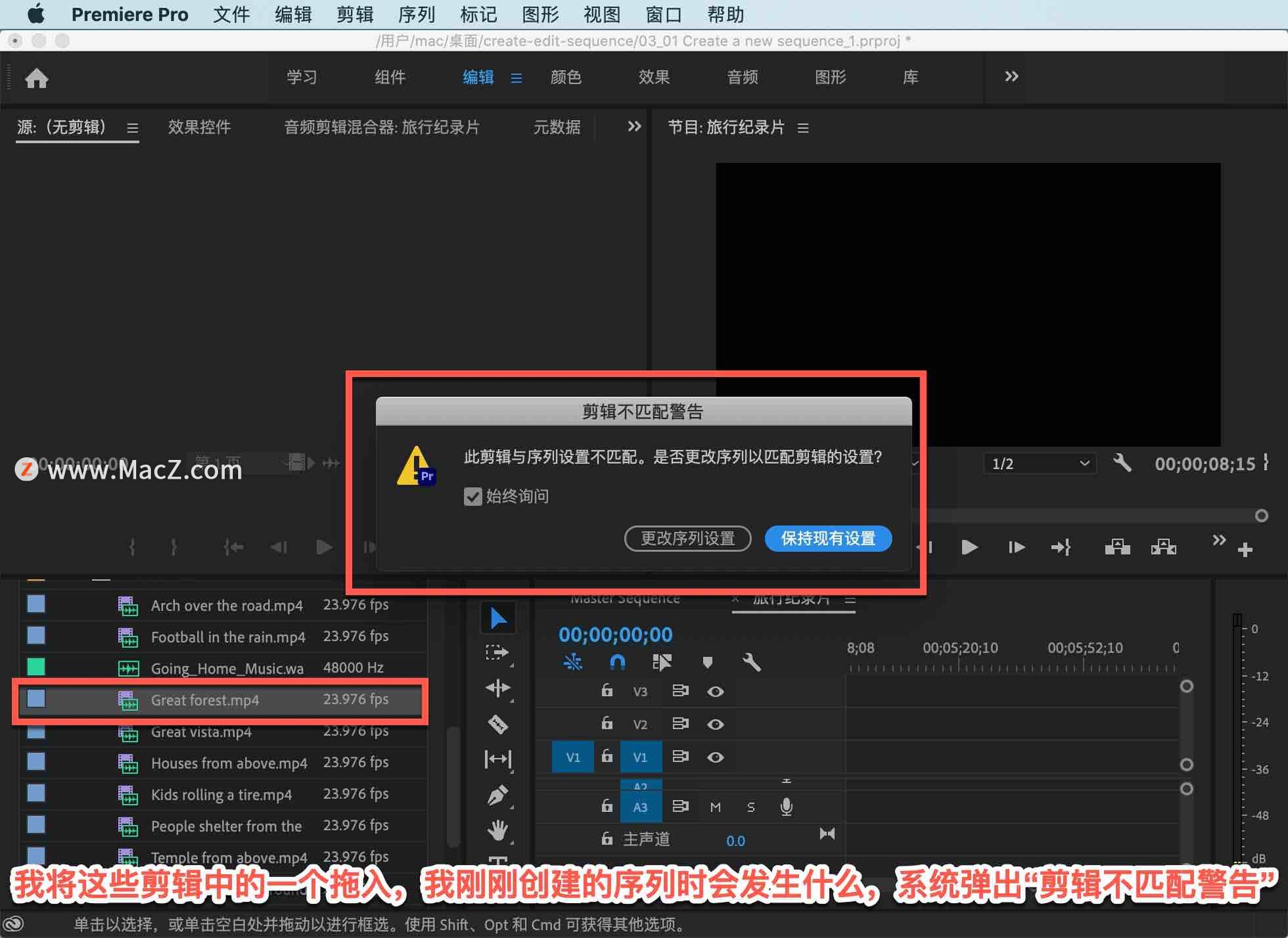Click 保持现有设置 button
This screenshot has height=938, width=1288.
click(x=828, y=538)
